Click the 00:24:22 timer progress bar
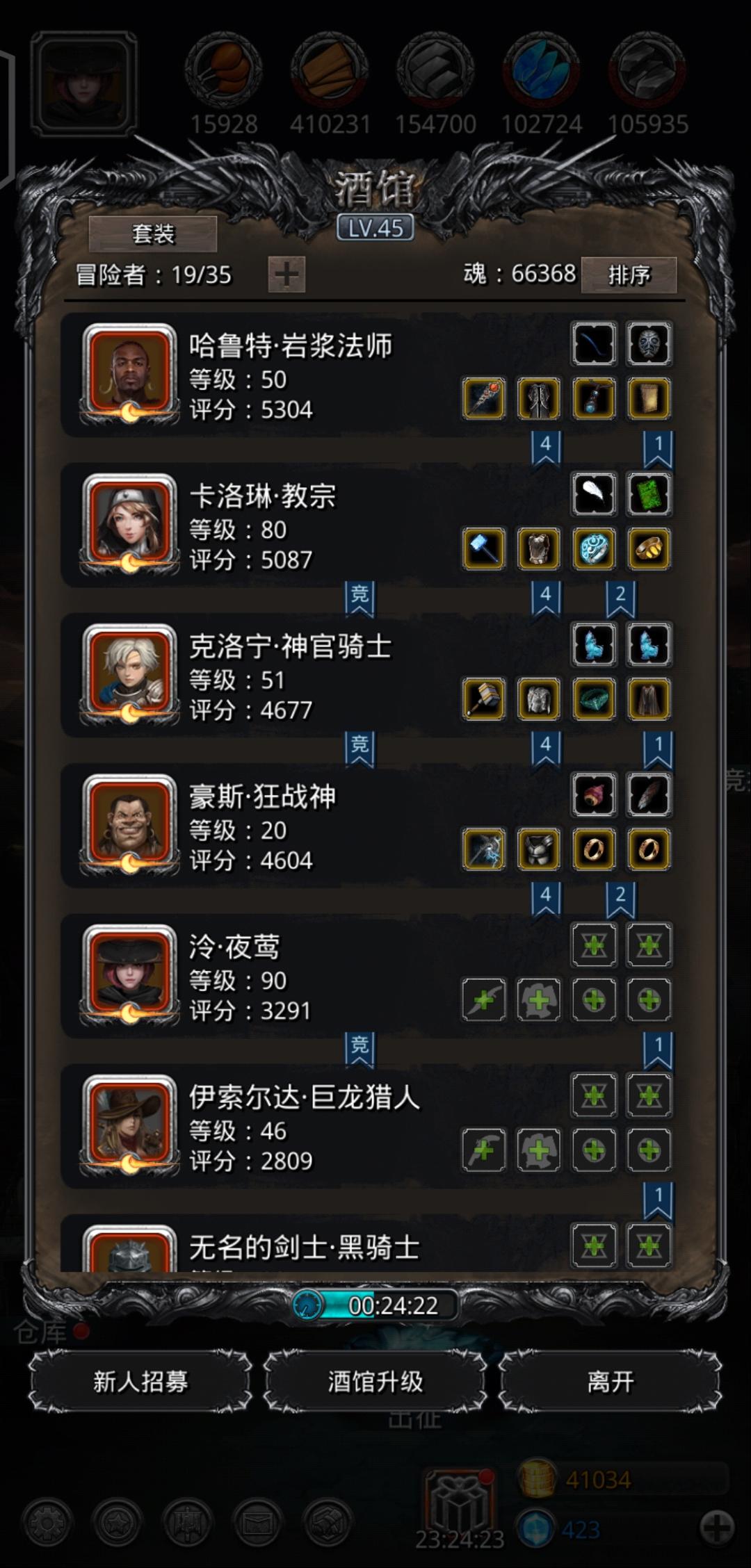Viewport: 751px width, 1568px height. tap(375, 1305)
